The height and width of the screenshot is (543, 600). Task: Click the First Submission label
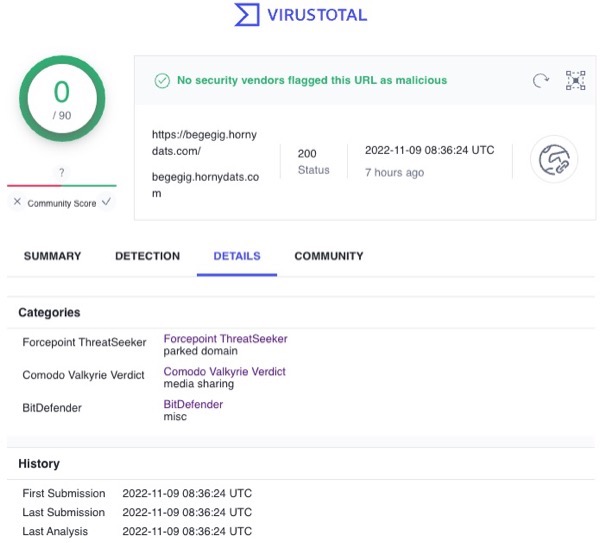tap(64, 493)
